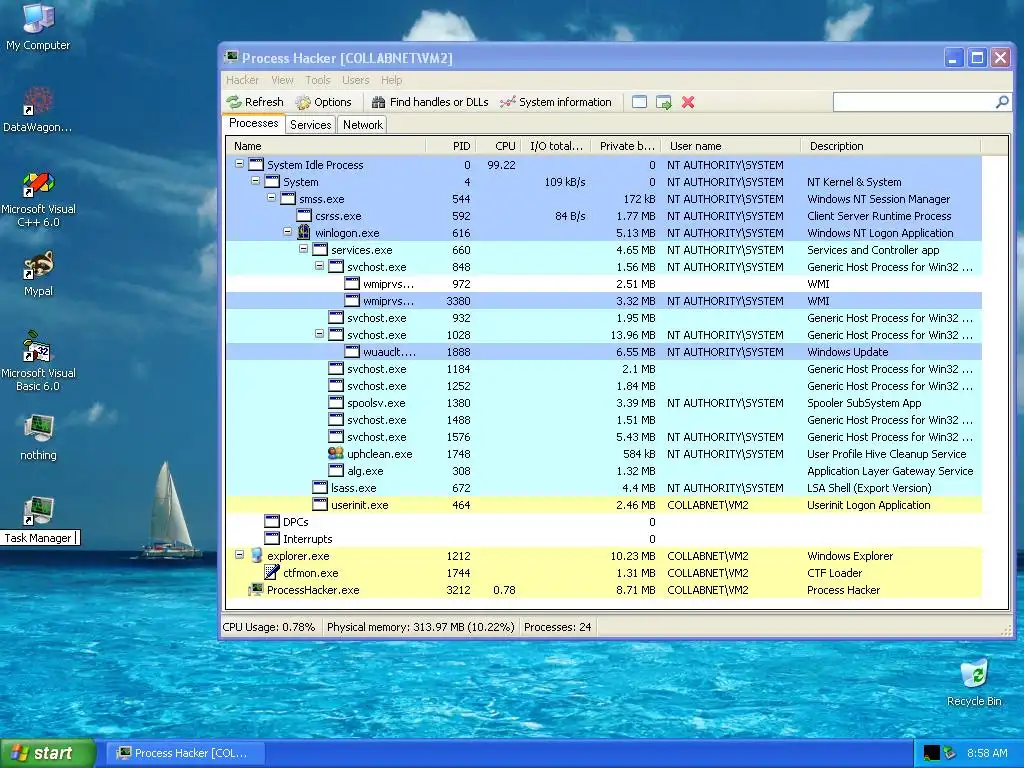Image resolution: width=1024 pixels, height=768 pixels.
Task: Open the Users menu
Action: [x=356, y=80]
